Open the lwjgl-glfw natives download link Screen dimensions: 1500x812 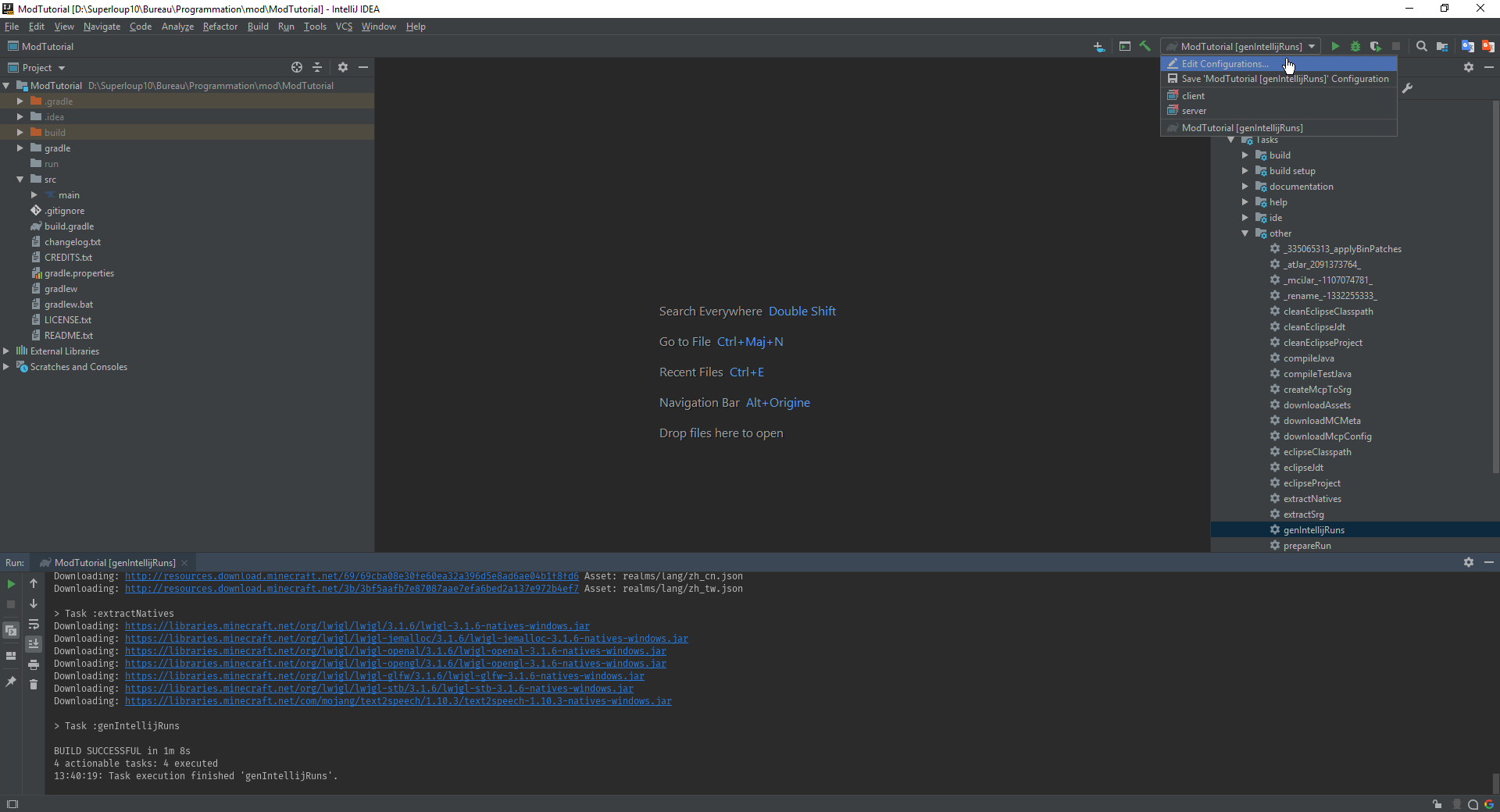click(384, 676)
